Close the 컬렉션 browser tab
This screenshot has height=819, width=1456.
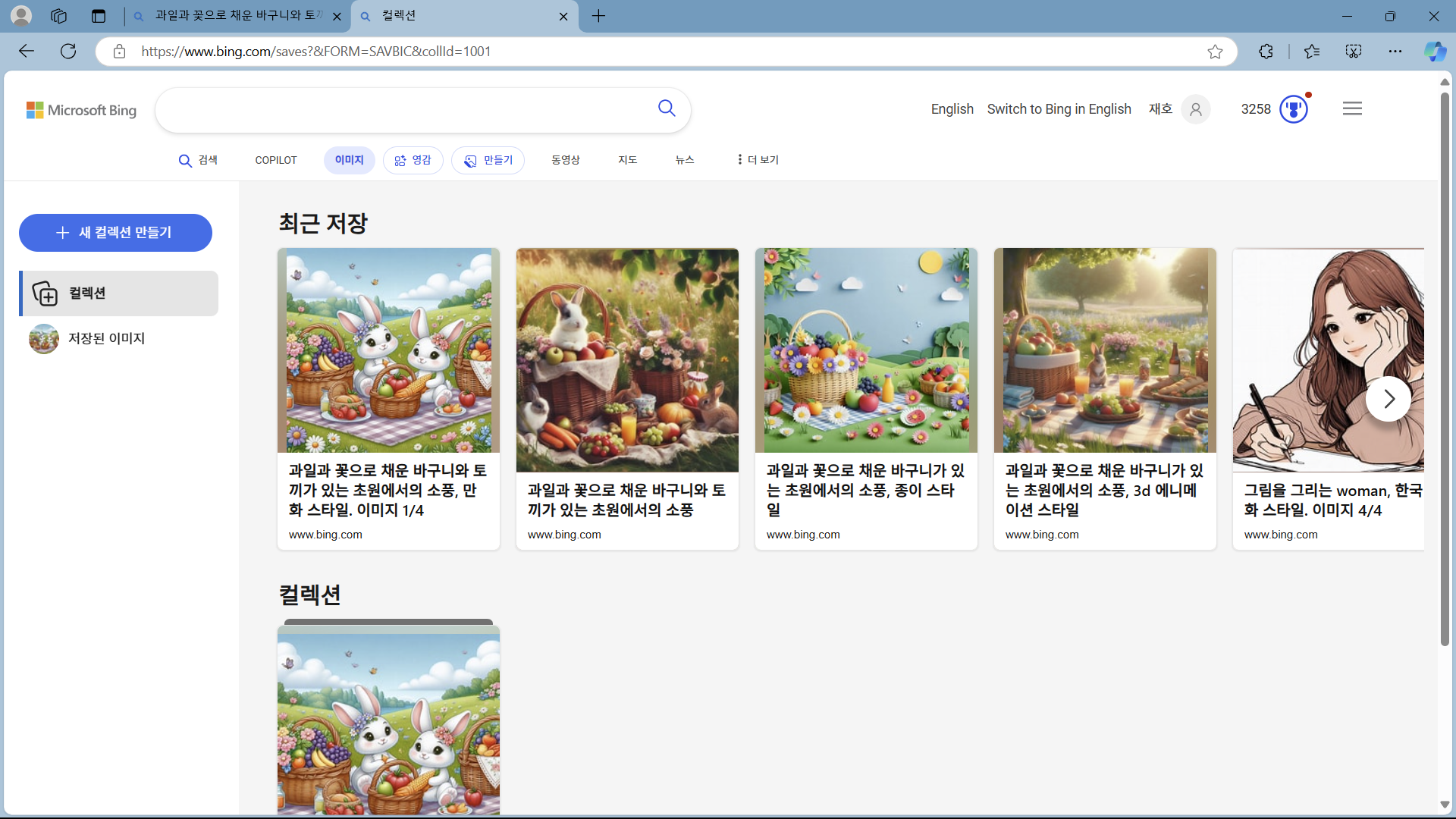tap(563, 16)
